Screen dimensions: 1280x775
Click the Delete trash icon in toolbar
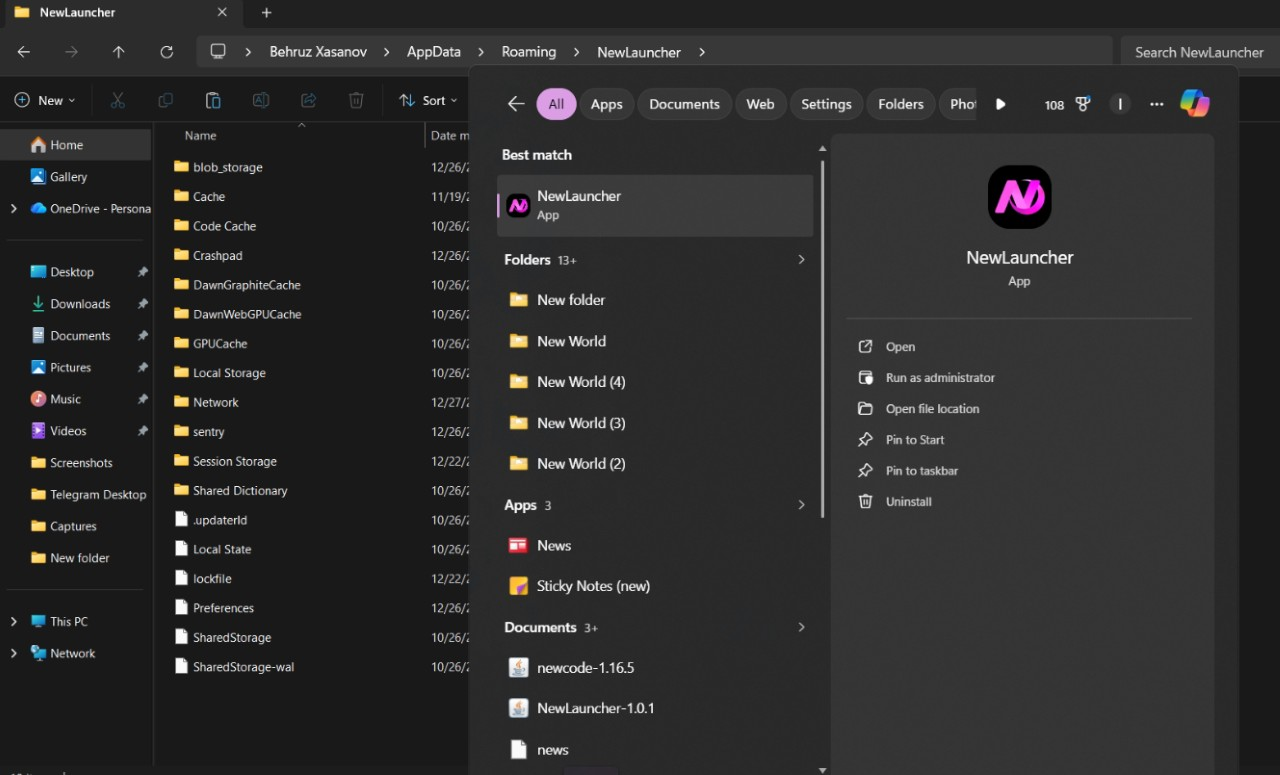356,100
